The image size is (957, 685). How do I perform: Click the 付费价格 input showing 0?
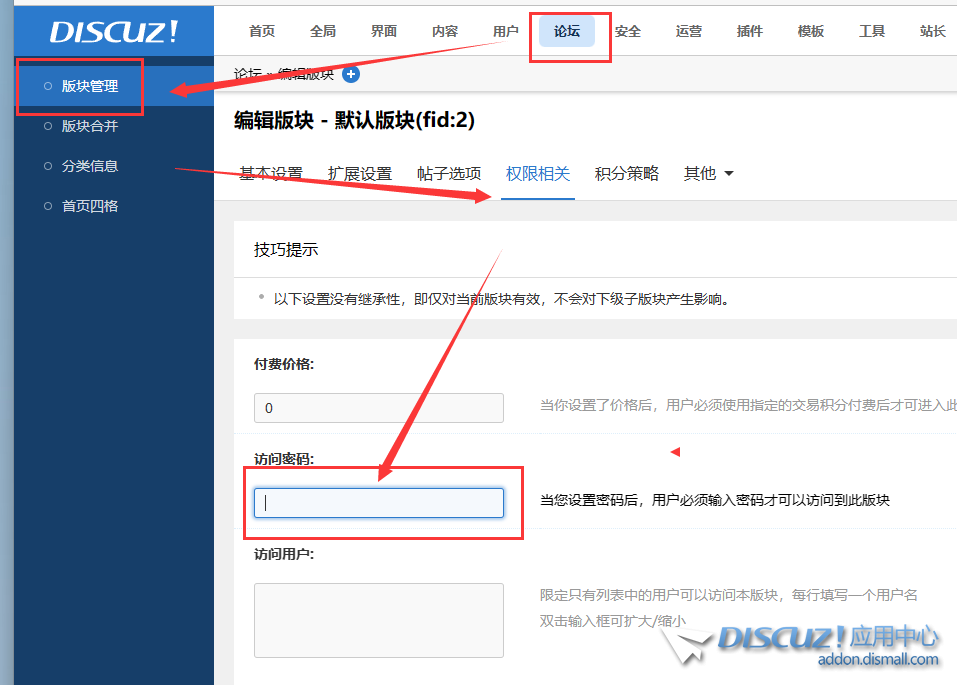tap(378, 408)
